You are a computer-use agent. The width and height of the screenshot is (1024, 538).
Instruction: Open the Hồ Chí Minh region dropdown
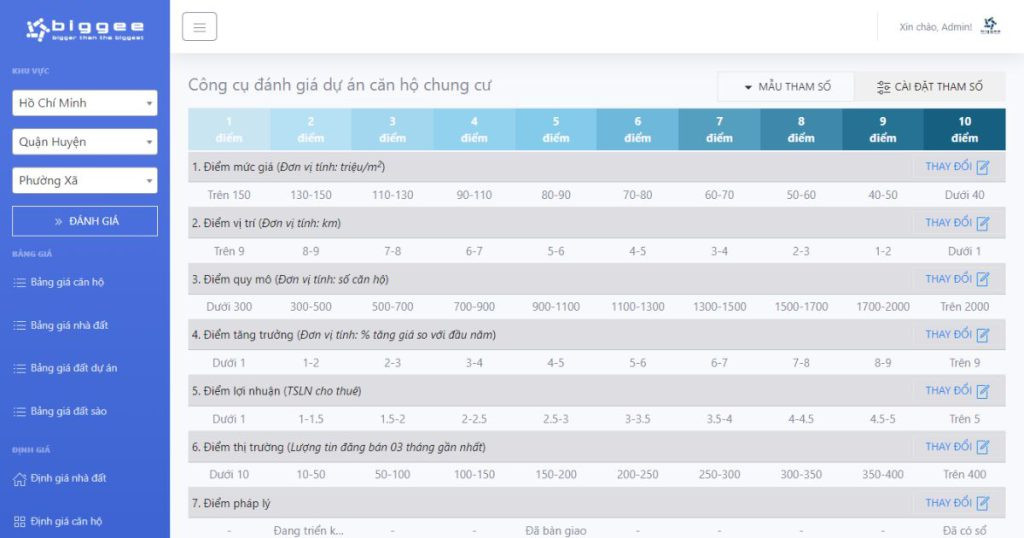coord(85,103)
